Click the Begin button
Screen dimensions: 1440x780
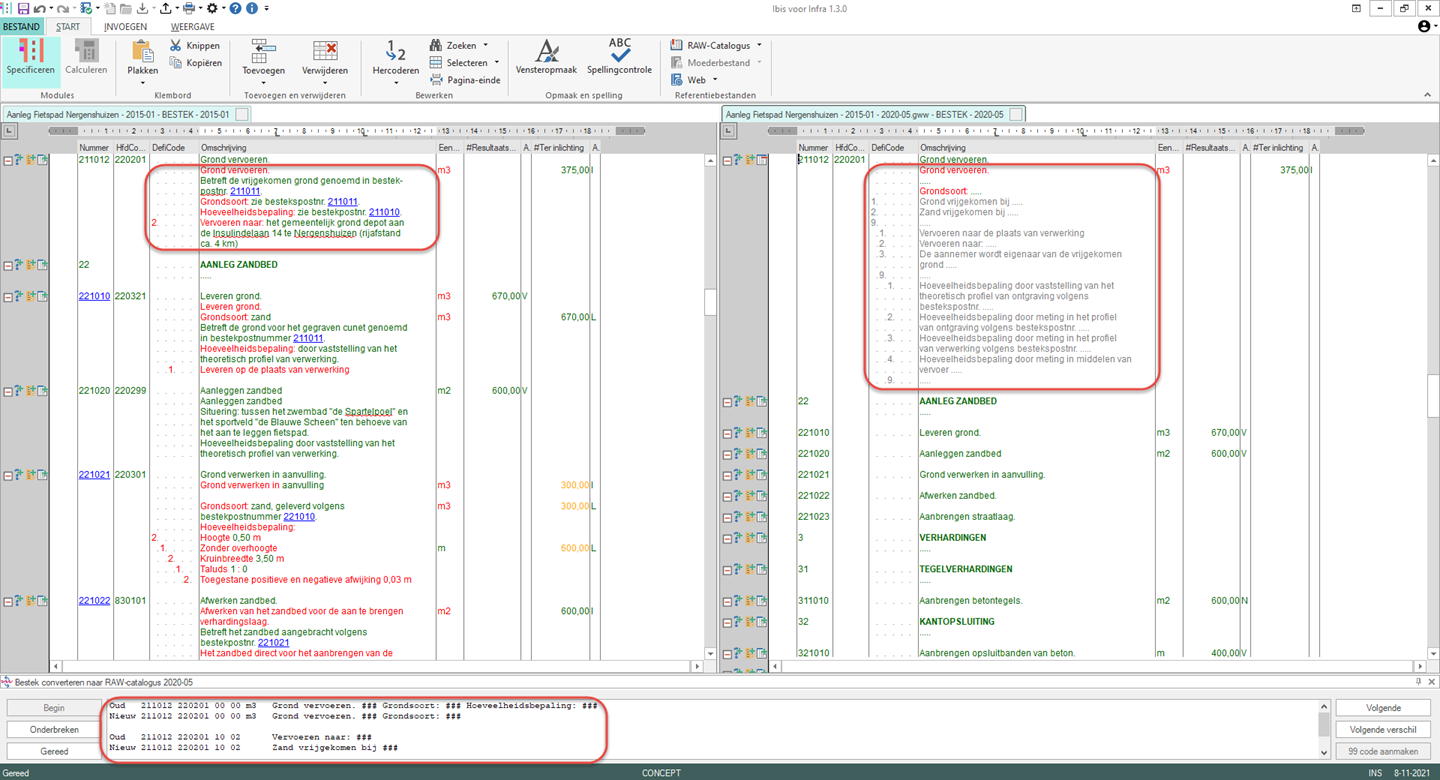coord(54,708)
